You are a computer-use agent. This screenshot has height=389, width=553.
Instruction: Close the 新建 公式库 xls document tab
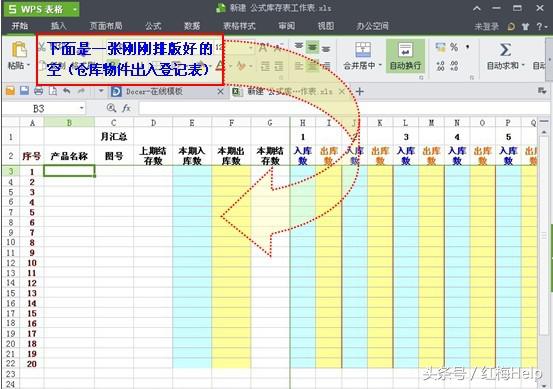pos(342,92)
